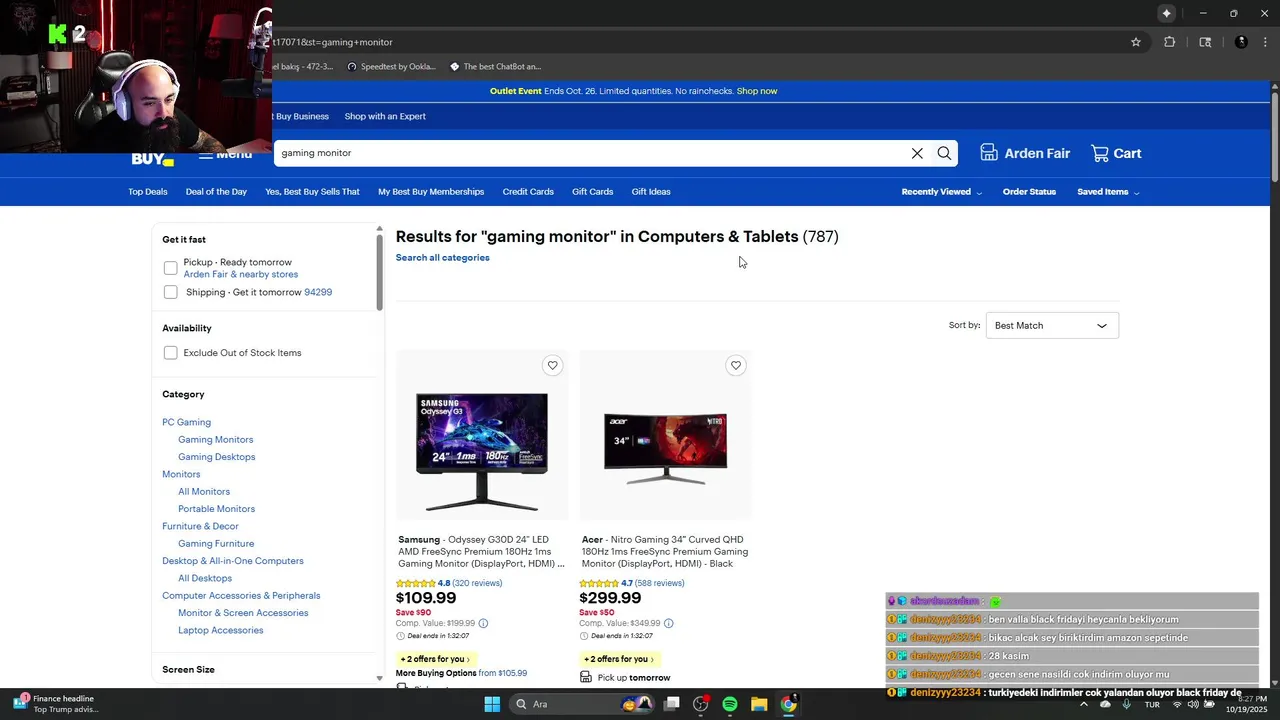The width and height of the screenshot is (1280, 720).
Task: Show hidden system tray icons
Action: tap(1083, 704)
